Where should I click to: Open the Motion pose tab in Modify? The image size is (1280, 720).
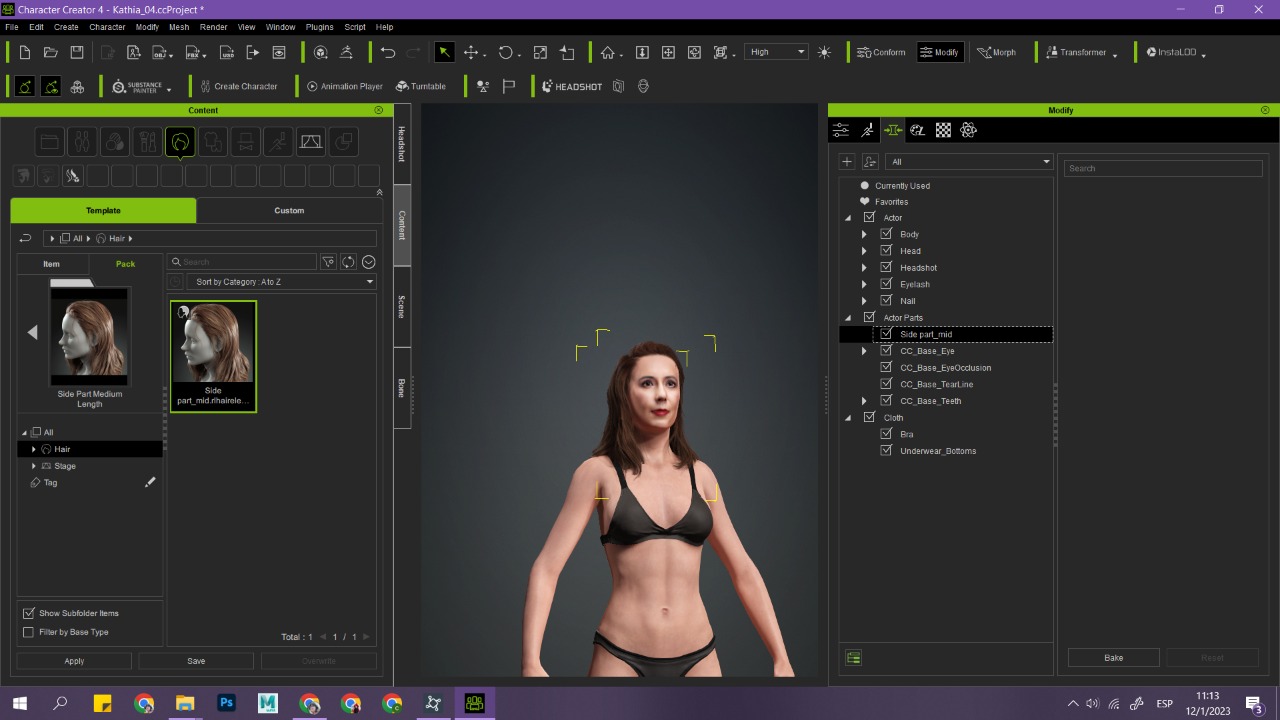(867, 130)
